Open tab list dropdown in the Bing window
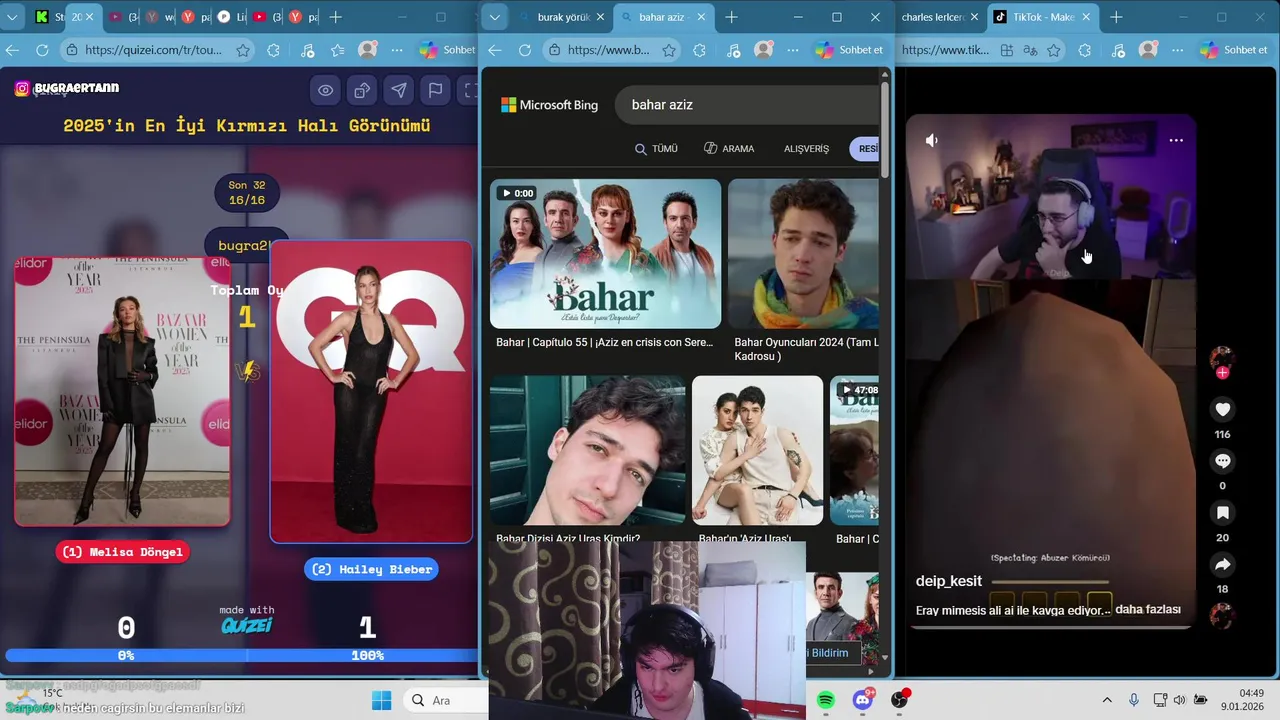Viewport: 1280px width, 720px height. [495, 17]
